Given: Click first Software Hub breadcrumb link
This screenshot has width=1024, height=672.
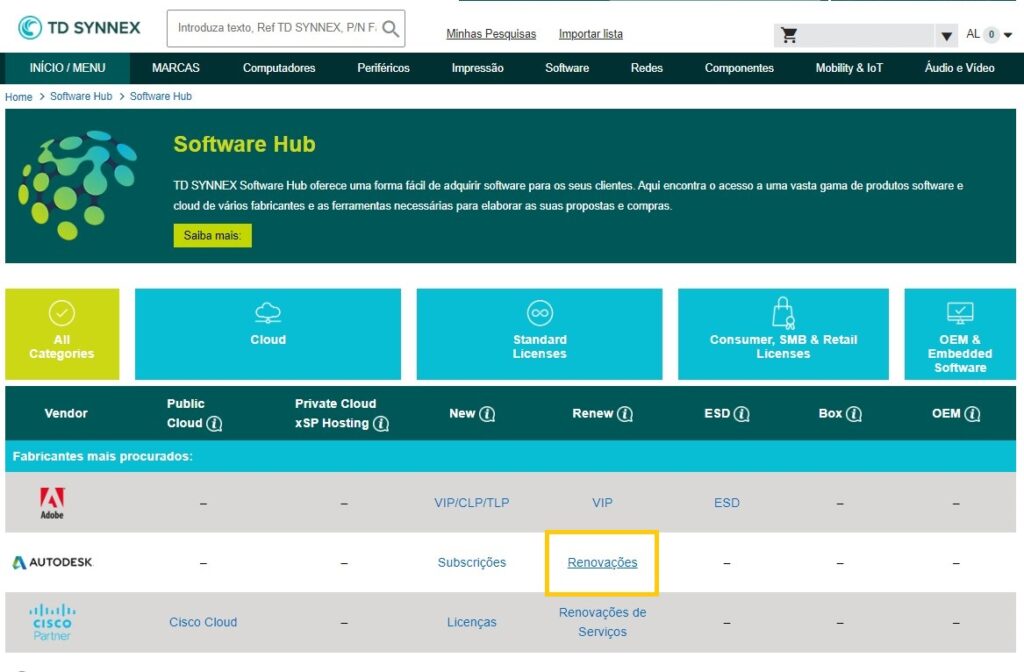Looking at the screenshot, I should click(x=81, y=97).
